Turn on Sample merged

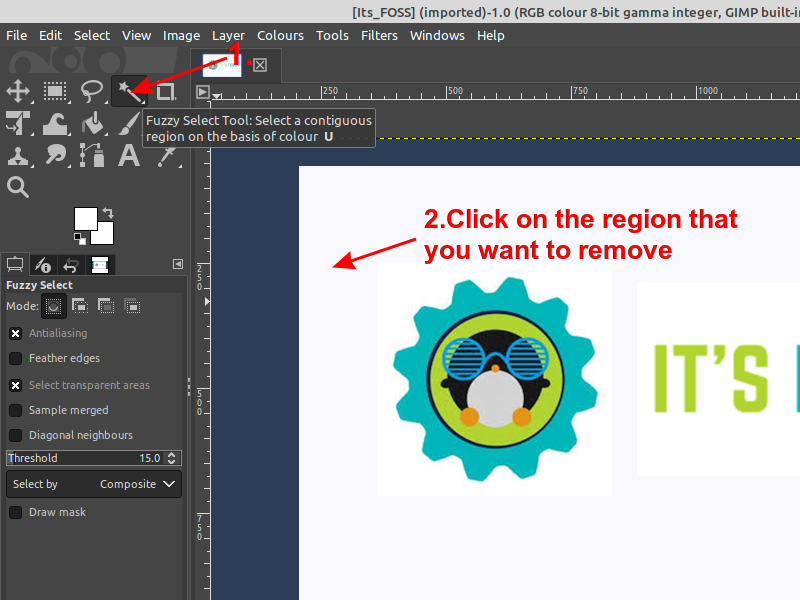click(13, 410)
